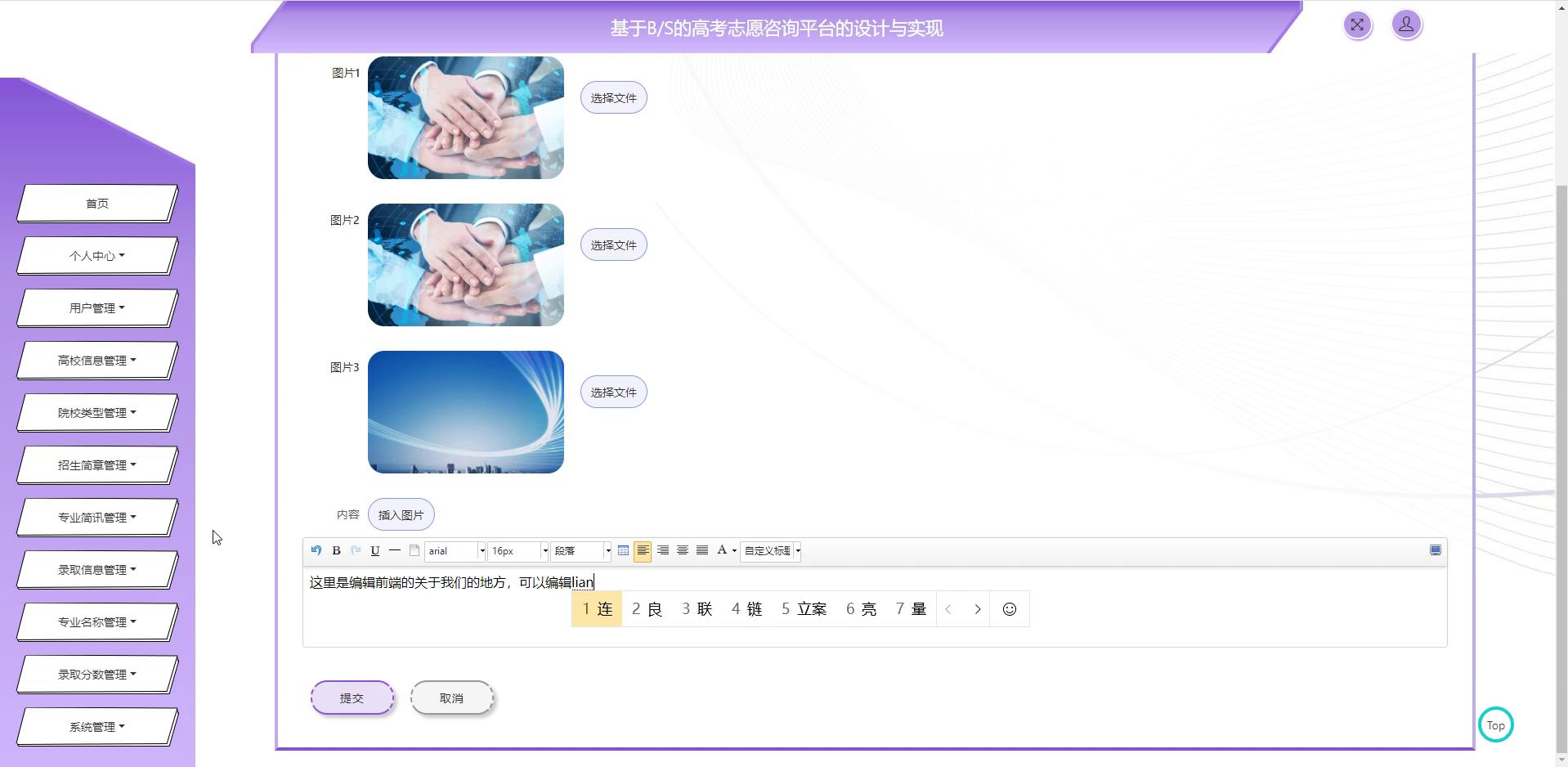Expand the 系统管理 sidebar menu
The image size is (1568, 767).
(x=97, y=727)
